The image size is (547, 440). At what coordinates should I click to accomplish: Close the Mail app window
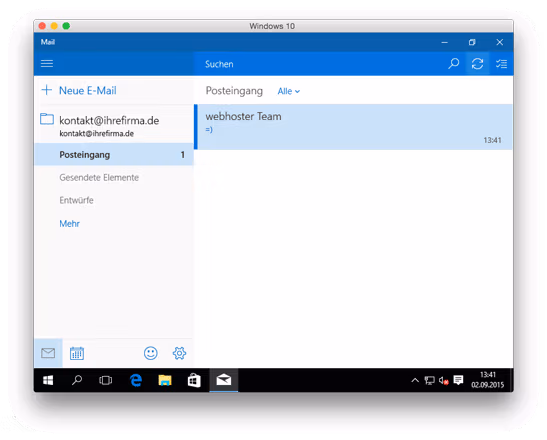(500, 42)
